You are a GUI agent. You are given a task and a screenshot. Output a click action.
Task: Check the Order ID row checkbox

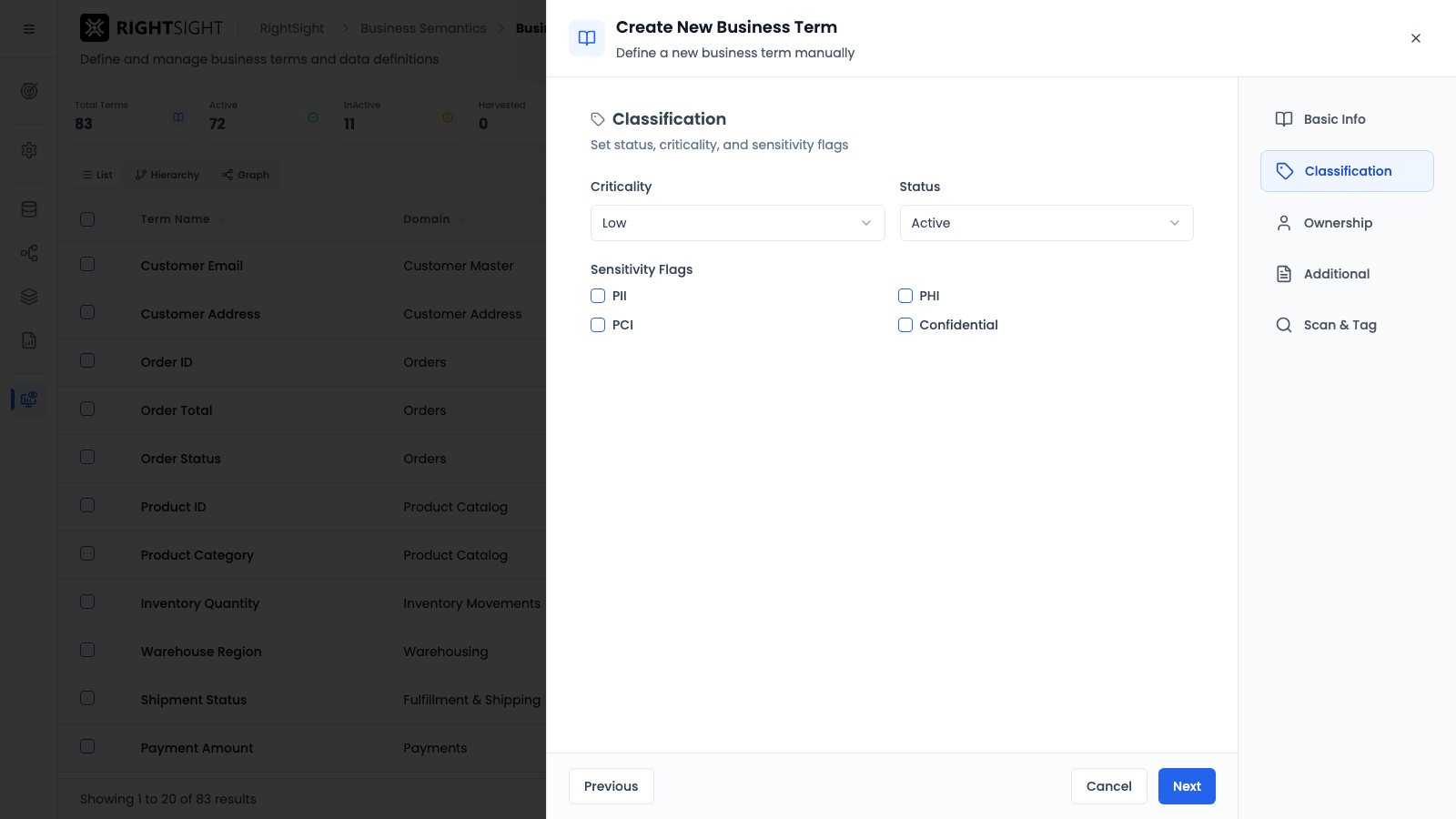(87, 360)
